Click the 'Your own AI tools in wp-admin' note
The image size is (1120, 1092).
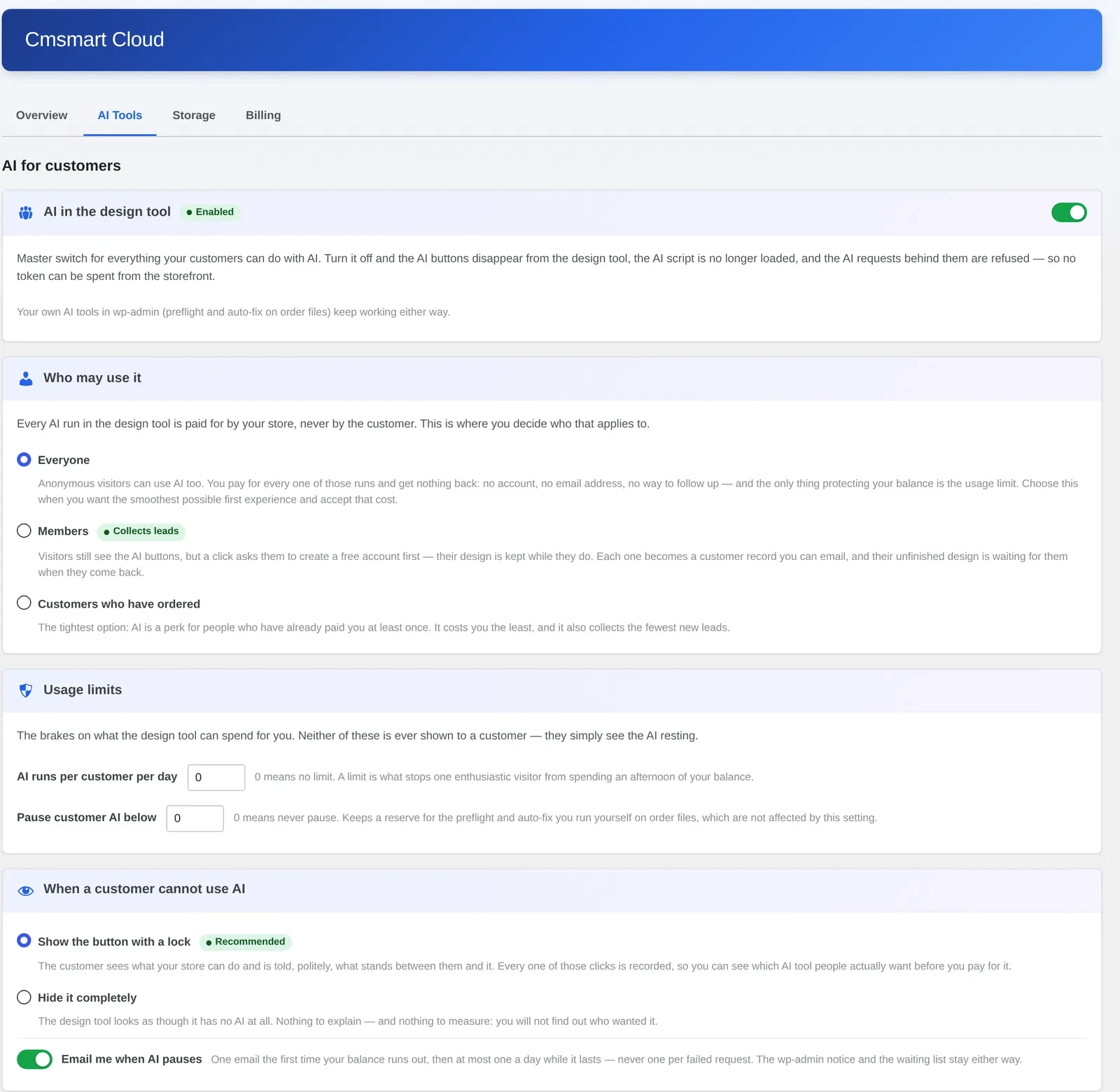(233, 312)
